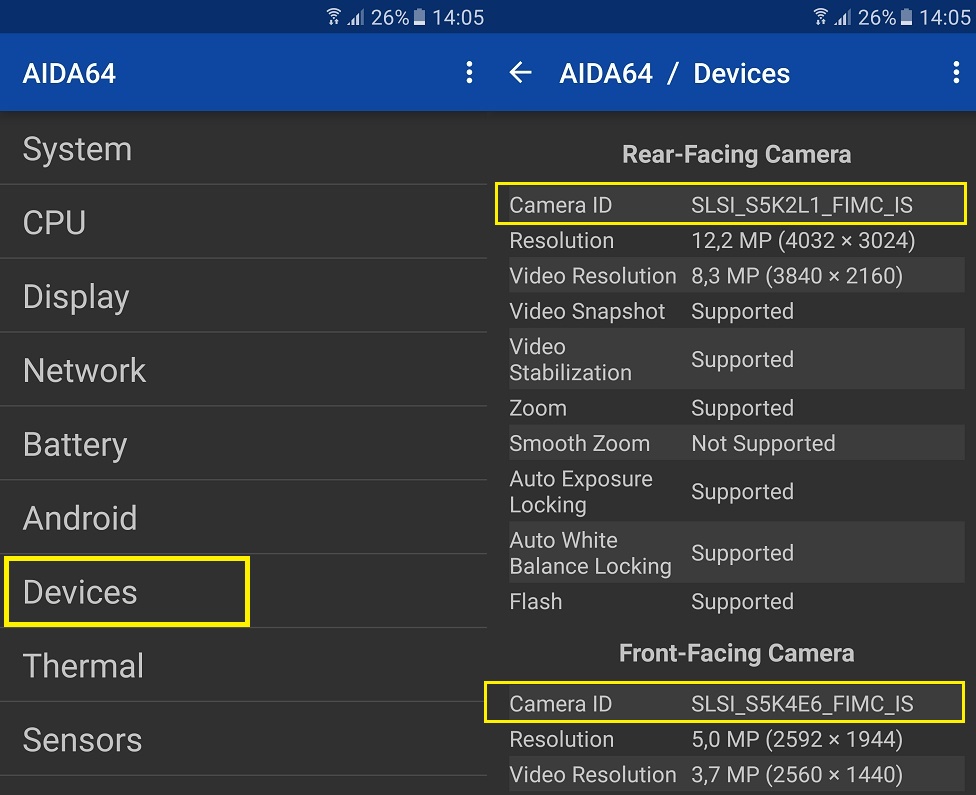This screenshot has height=795, width=976.
Task: Tap the battery icon in right status bar
Action: click(x=907, y=17)
